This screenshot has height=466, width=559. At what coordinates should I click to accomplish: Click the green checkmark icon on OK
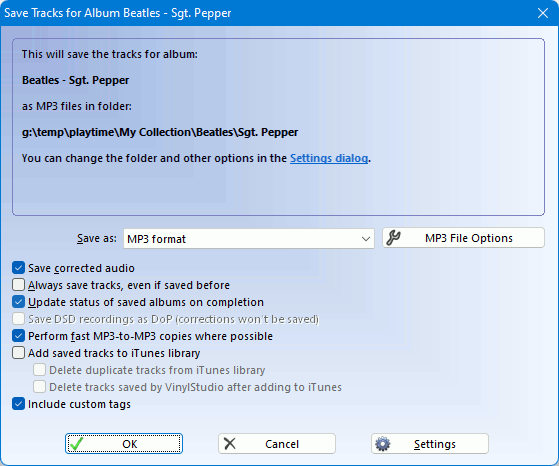coord(77,444)
